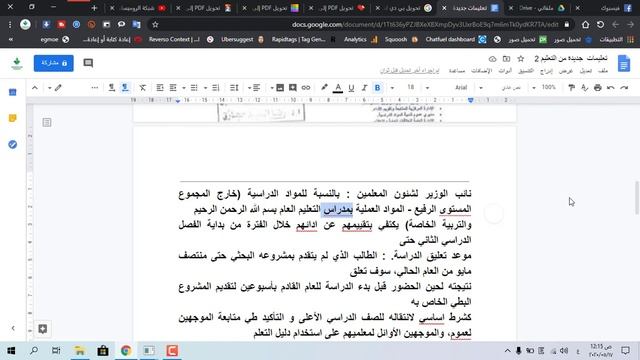Run spell check with the A-check icon
This screenshot has width=640, height=360.
tap(584, 88)
